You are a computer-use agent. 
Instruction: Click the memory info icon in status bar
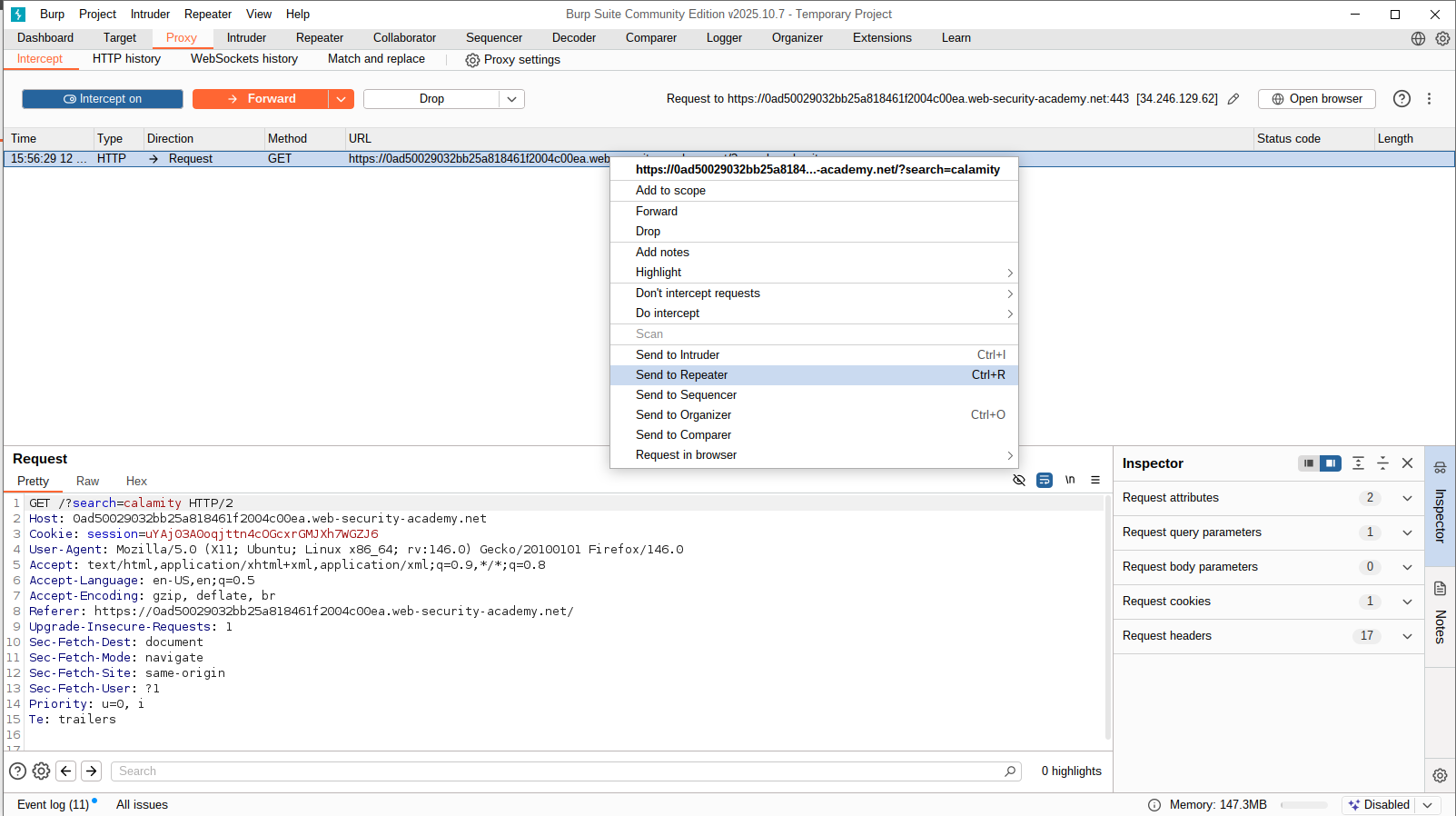click(1154, 805)
